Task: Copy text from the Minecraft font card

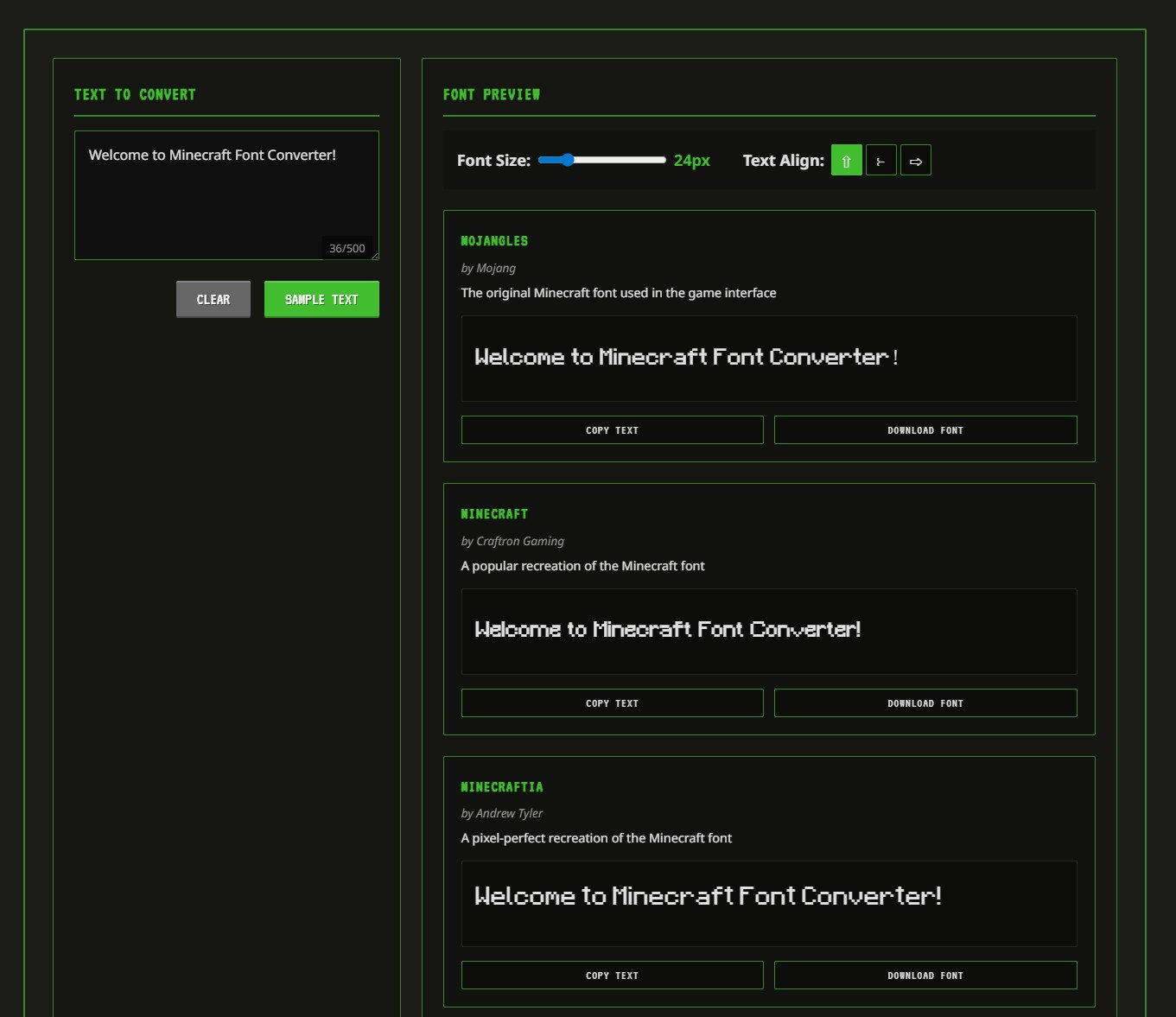Action: [x=612, y=702]
